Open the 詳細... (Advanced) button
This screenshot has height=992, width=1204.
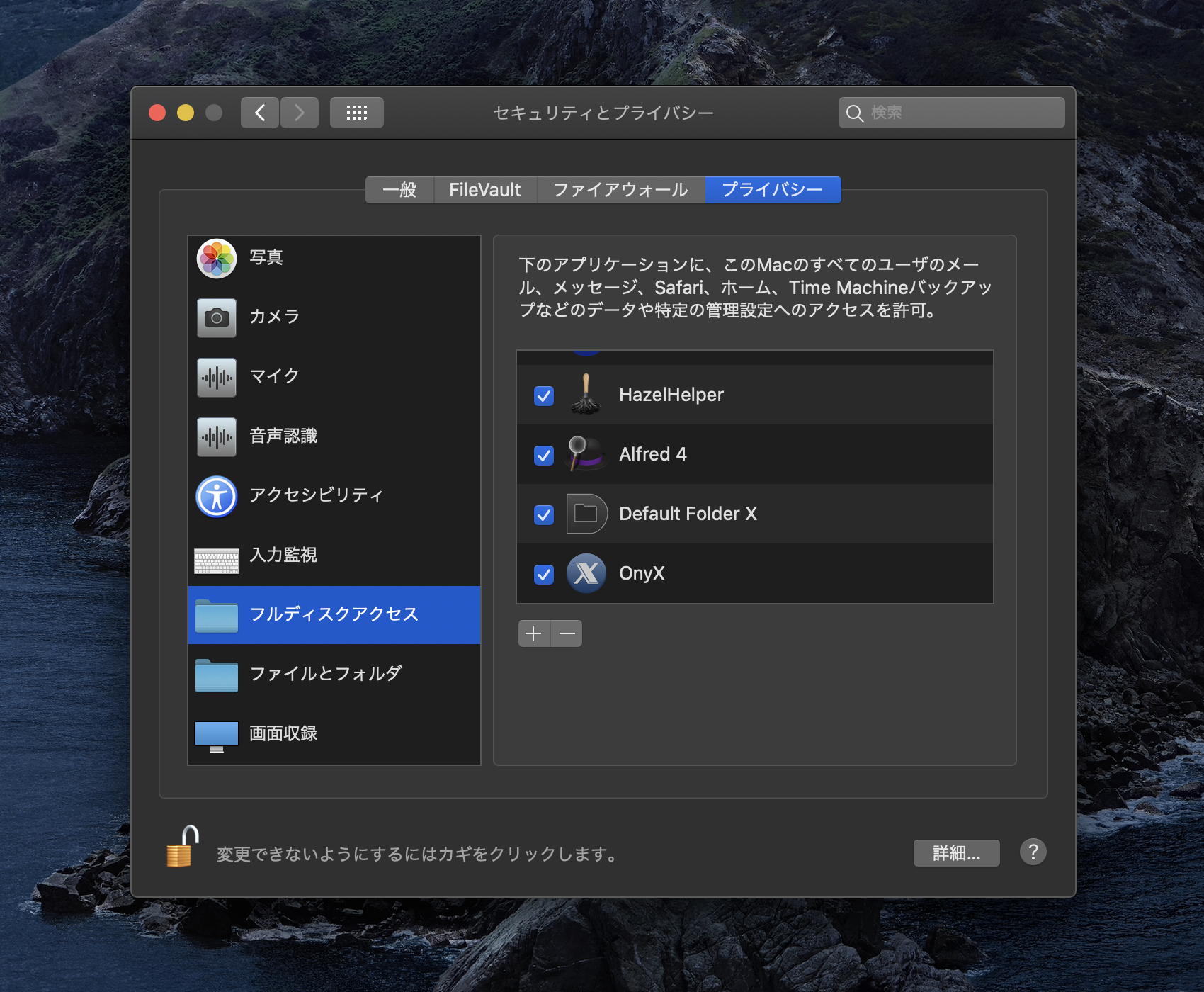[x=956, y=853]
